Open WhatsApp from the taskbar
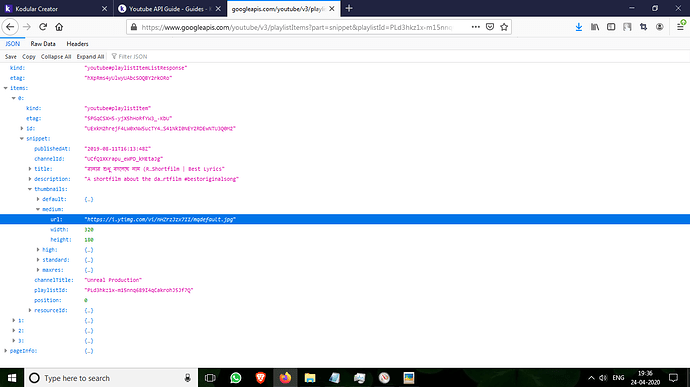This screenshot has width=690, height=387. [x=235, y=378]
